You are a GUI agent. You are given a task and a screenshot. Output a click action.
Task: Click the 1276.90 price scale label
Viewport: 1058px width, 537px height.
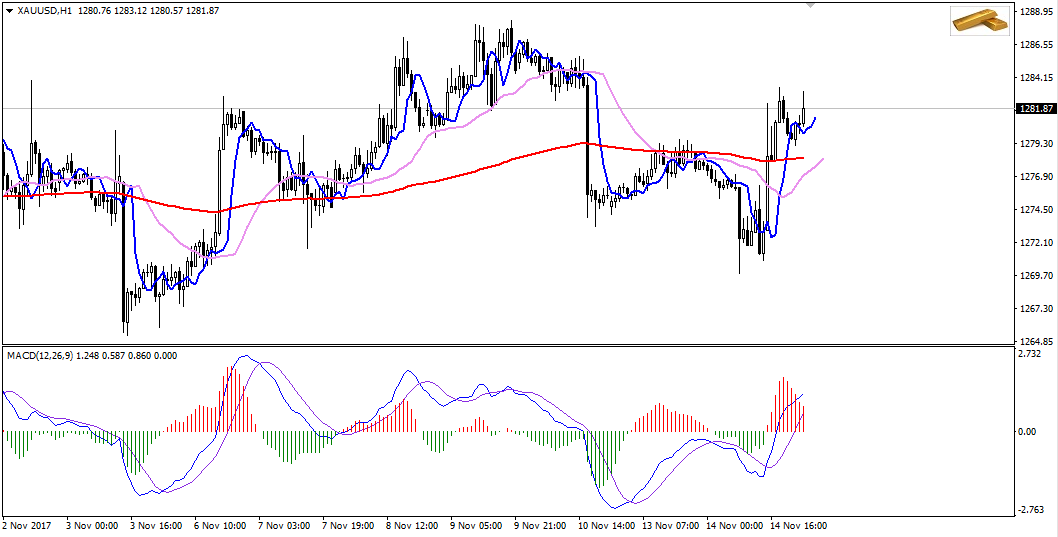1037,177
